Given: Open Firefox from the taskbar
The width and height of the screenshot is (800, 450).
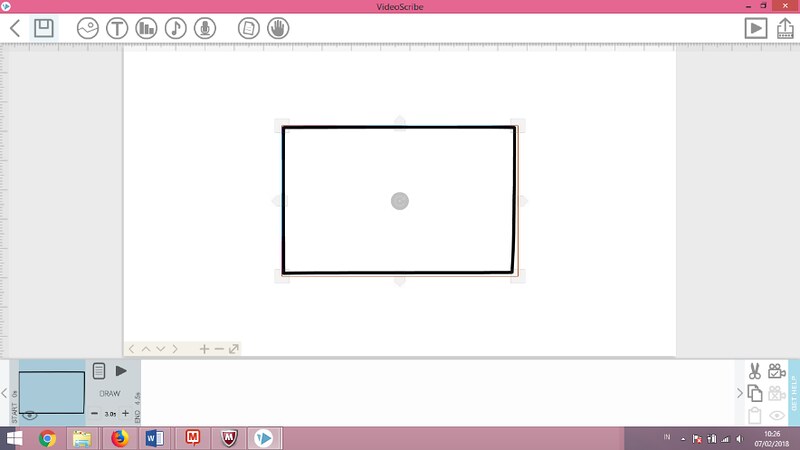Looking at the screenshot, I should click(119, 438).
